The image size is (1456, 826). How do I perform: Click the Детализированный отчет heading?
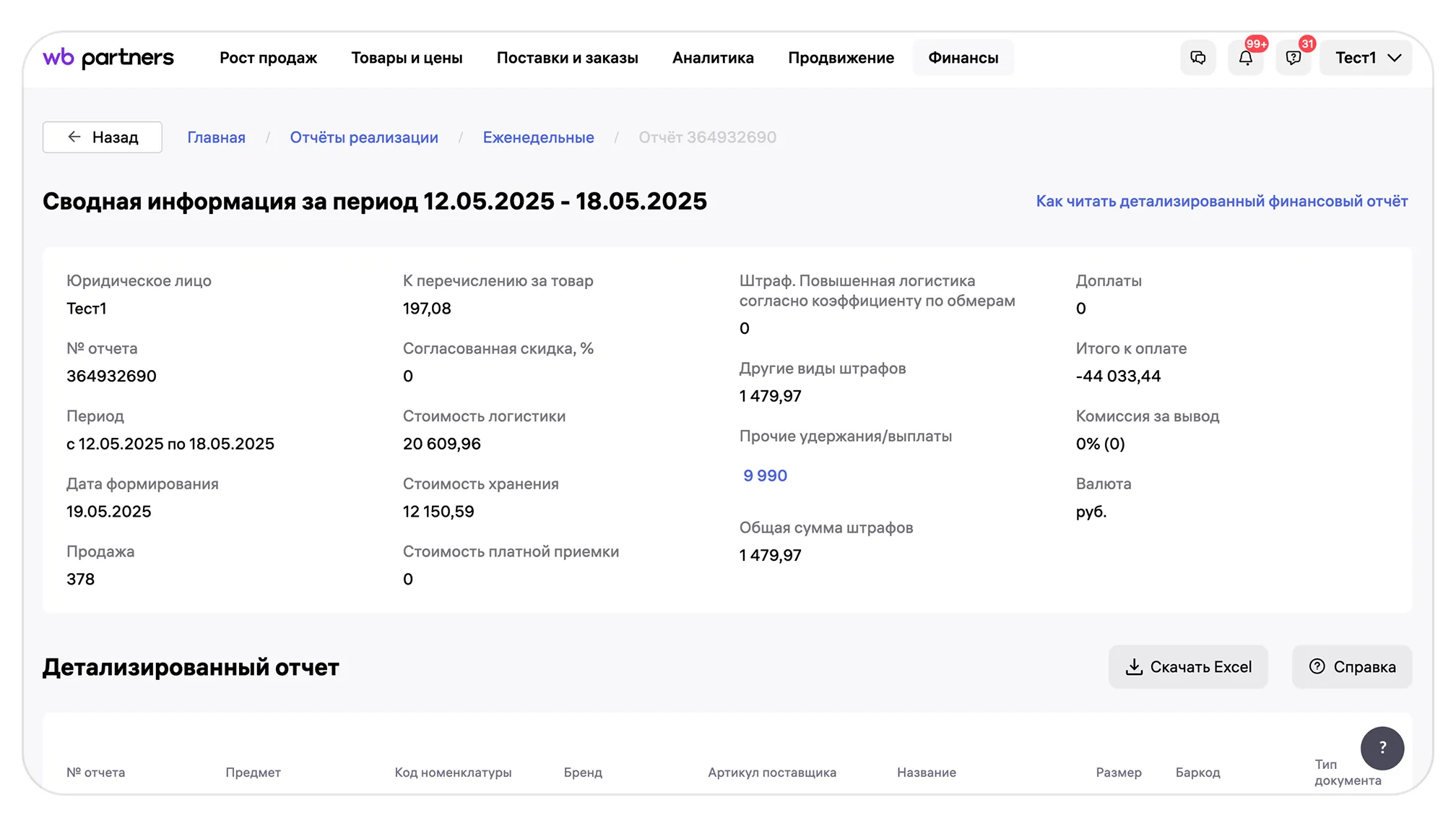click(191, 667)
